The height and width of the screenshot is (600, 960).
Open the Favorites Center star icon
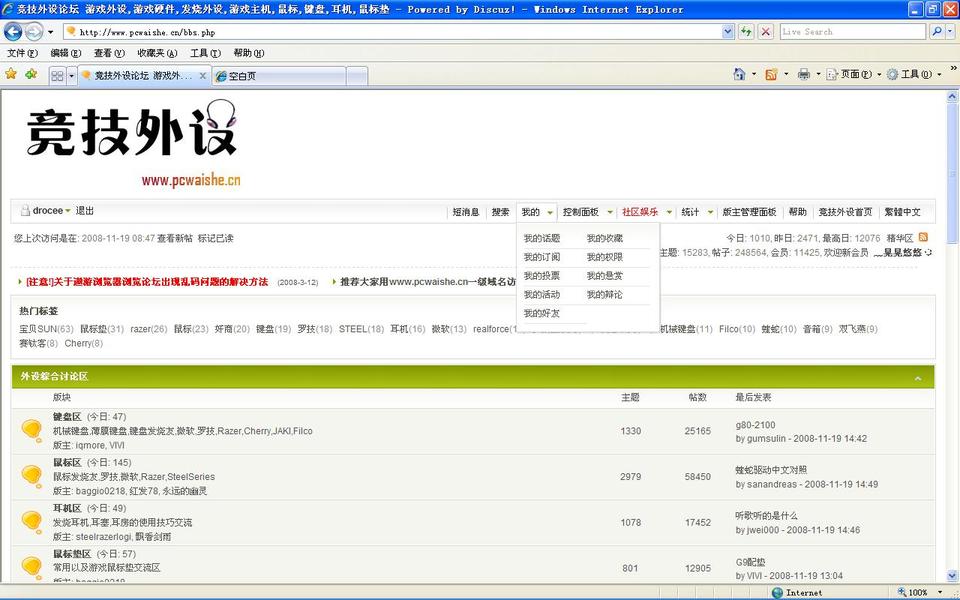coord(11,74)
